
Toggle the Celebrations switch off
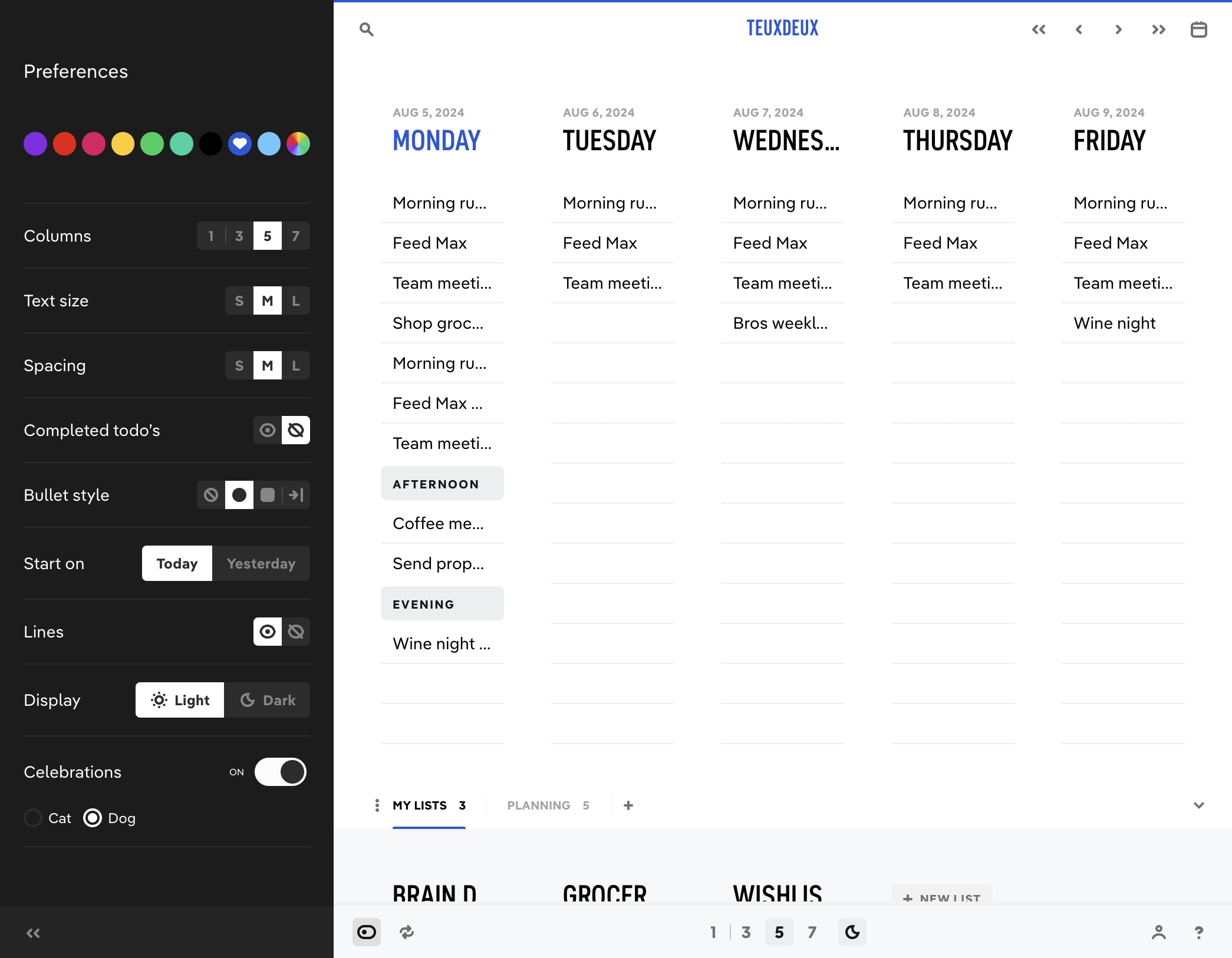click(x=281, y=772)
